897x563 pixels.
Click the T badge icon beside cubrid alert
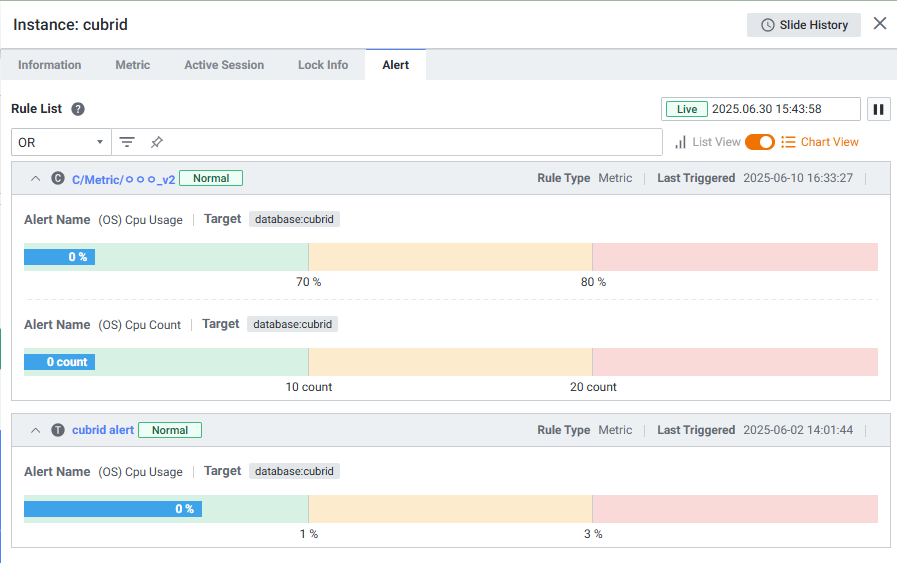pyautogui.click(x=58, y=430)
